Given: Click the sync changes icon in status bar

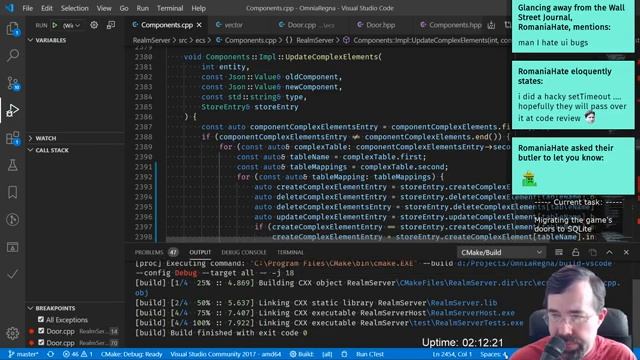Looking at the screenshot, I should 51,354.
